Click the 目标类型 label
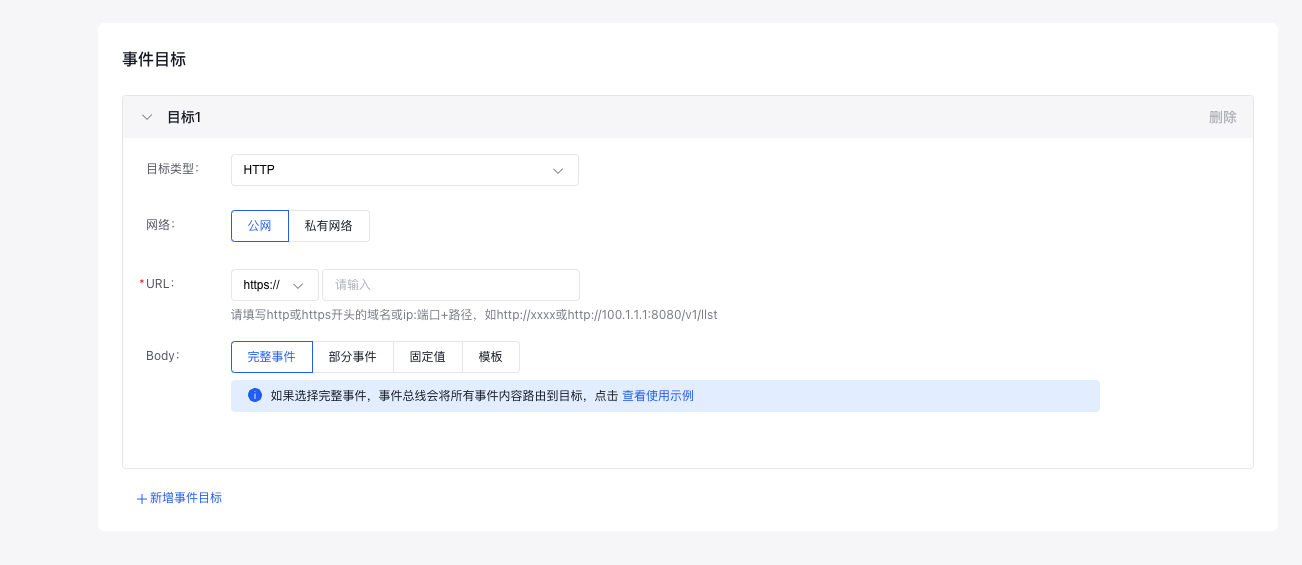This screenshot has height=565, width=1302. click(x=173, y=169)
